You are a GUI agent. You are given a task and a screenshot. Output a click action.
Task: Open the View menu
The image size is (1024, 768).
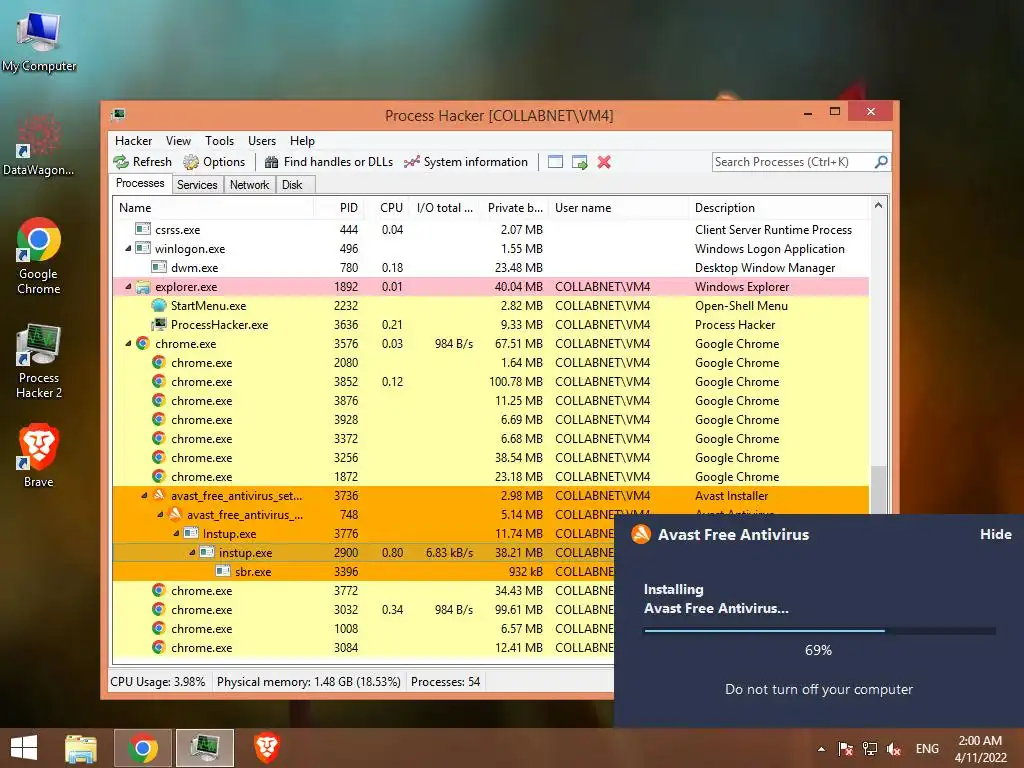click(x=178, y=141)
